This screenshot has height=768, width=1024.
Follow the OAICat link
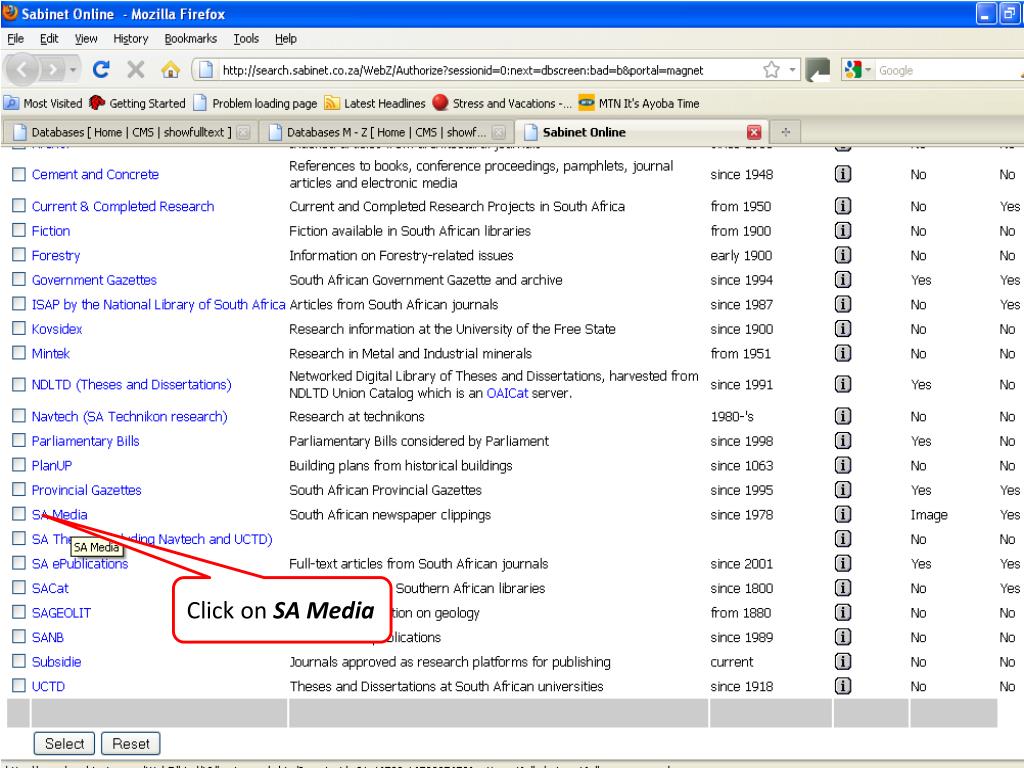click(x=507, y=393)
